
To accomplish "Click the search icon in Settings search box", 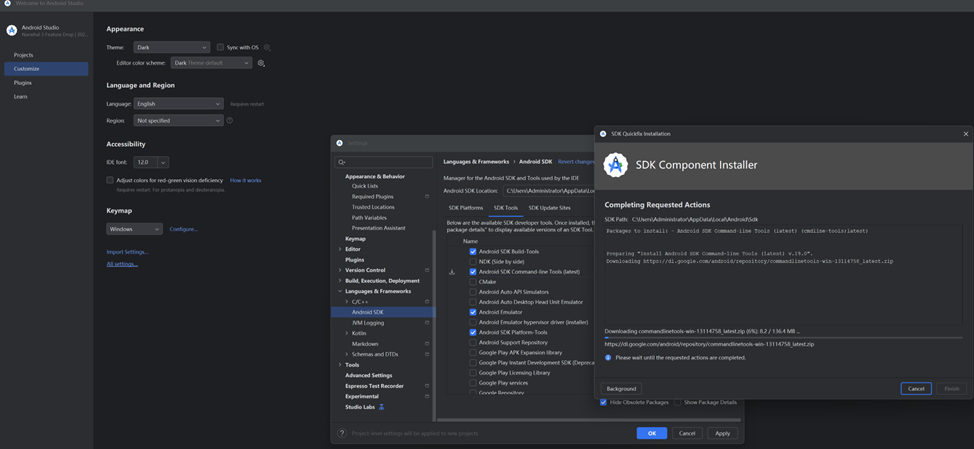I will pyautogui.click(x=342, y=163).
